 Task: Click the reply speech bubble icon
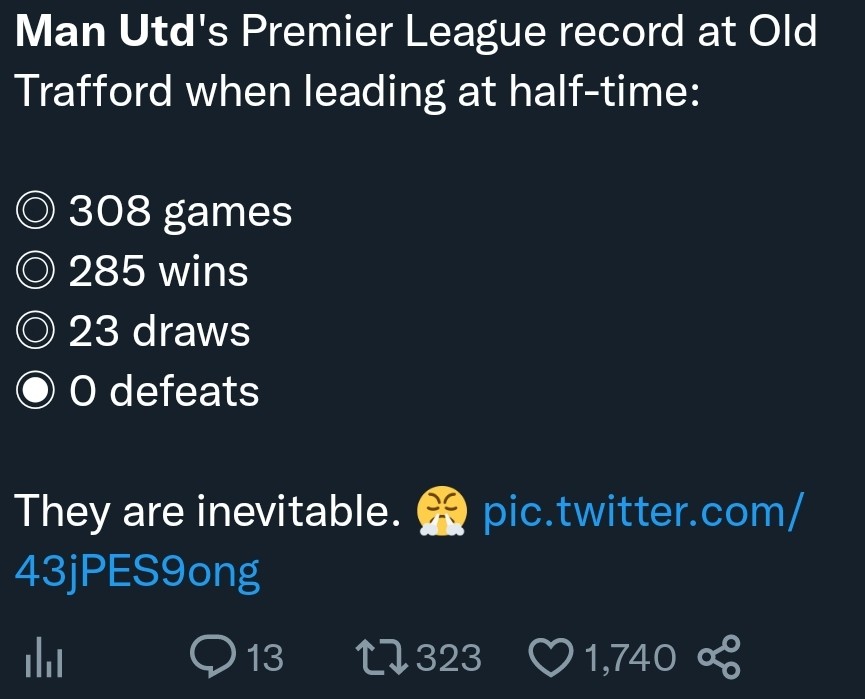tap(210, 657)
